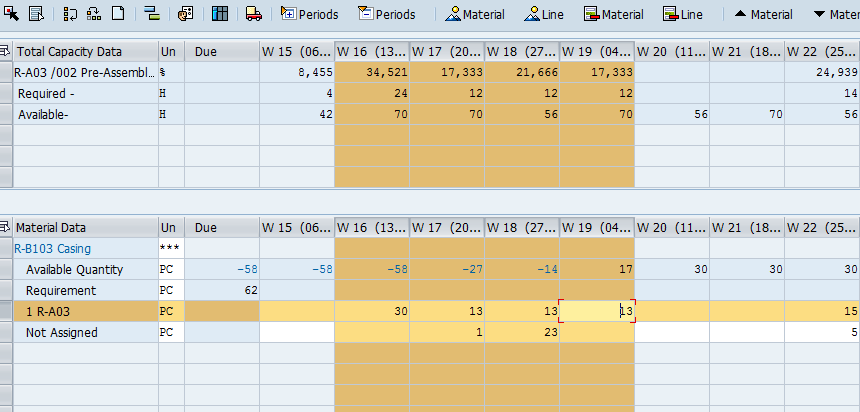Screen dimensions: 860x412
Task: Click Not Assigned value 23 in W 18
Action: (x=522, y=332)
